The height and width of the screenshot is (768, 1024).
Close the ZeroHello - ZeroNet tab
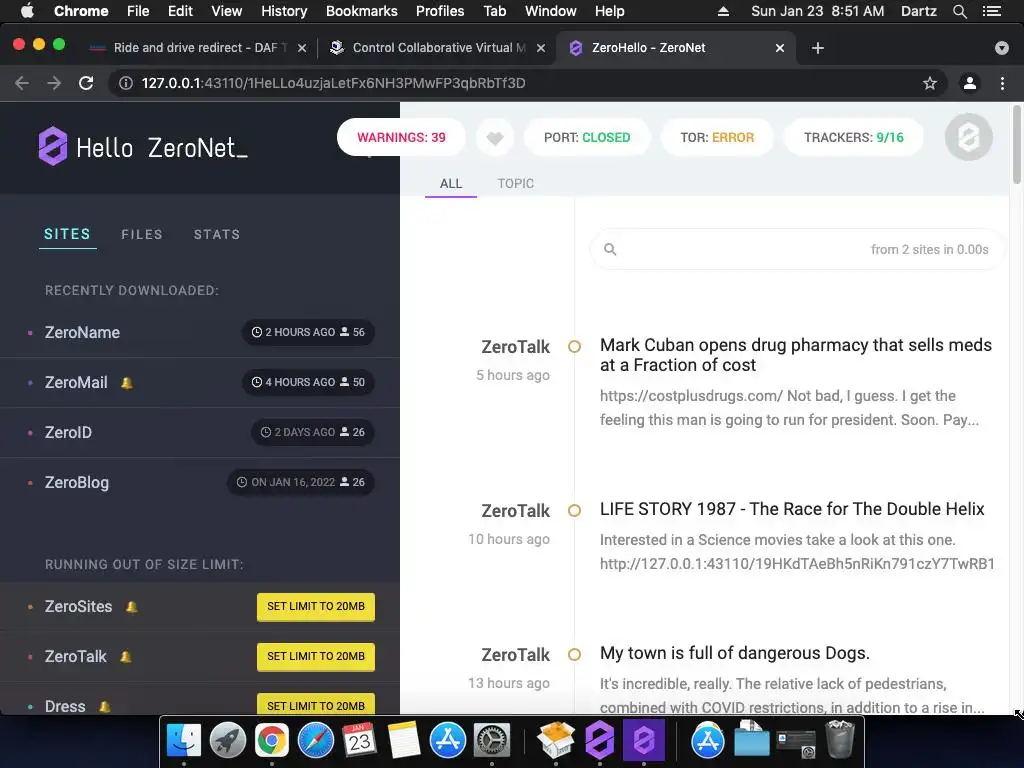(x=780, y=48)
